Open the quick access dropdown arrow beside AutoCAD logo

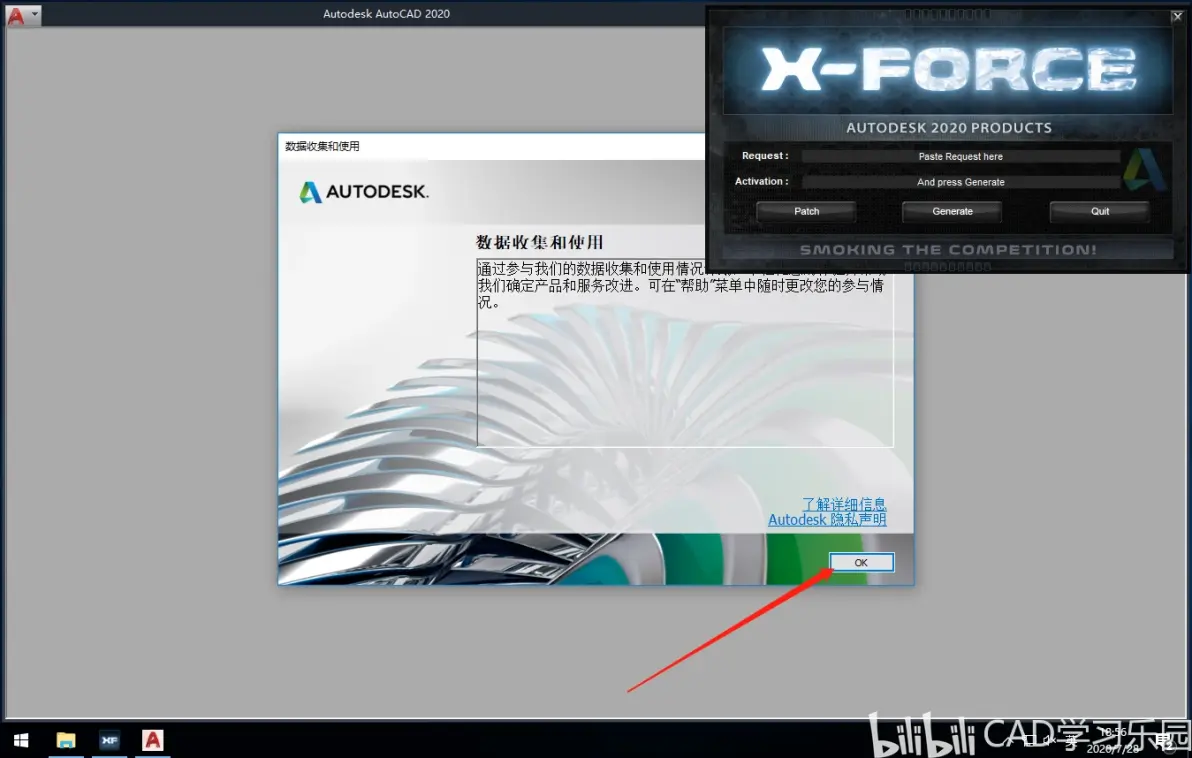pos(34,14)
